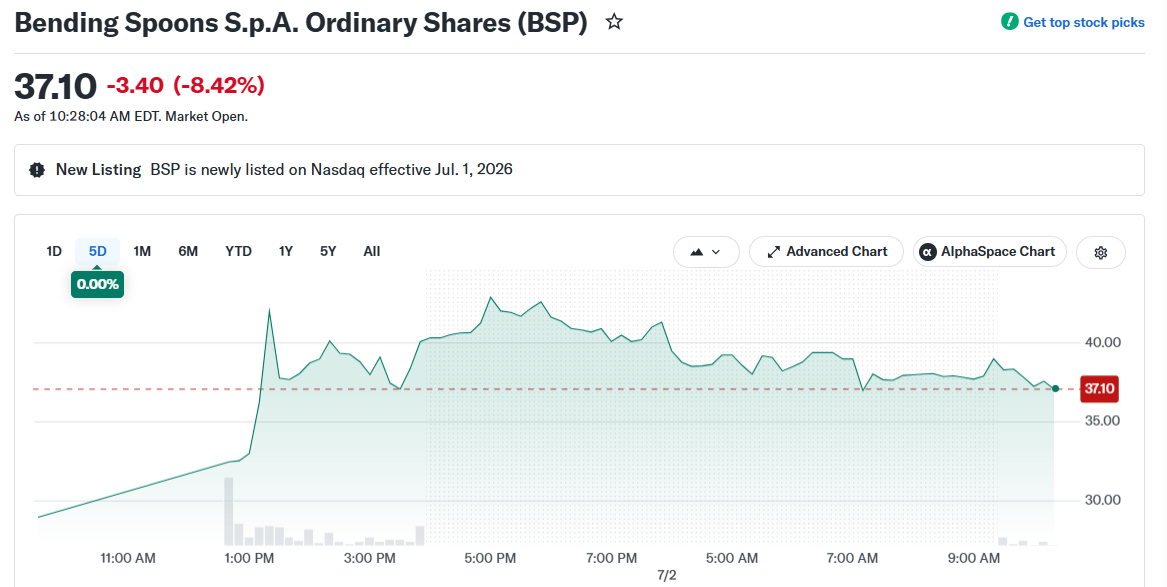Select the 1M range tab
This screenshot has height=587, width=1167.
pyautogui.click(x=142, y=251)
